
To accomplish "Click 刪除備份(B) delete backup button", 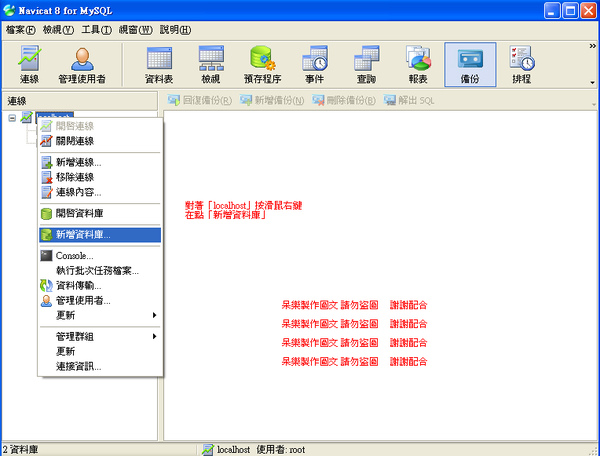I will tap(344, 100).
